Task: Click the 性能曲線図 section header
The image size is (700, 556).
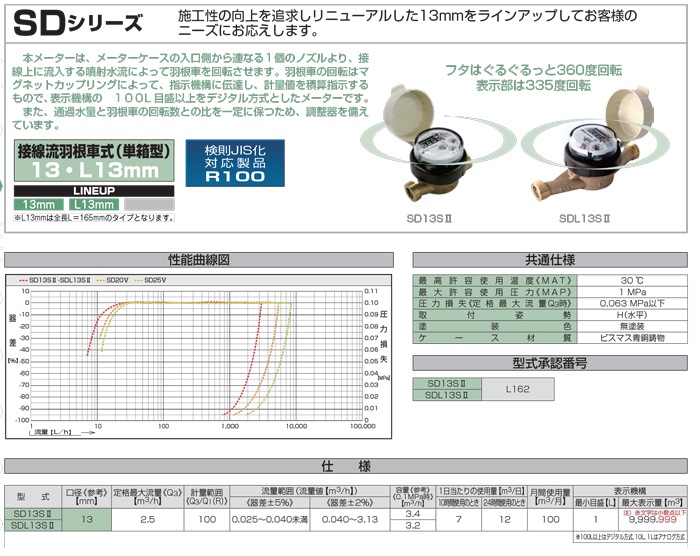Action: coord(199,260)
